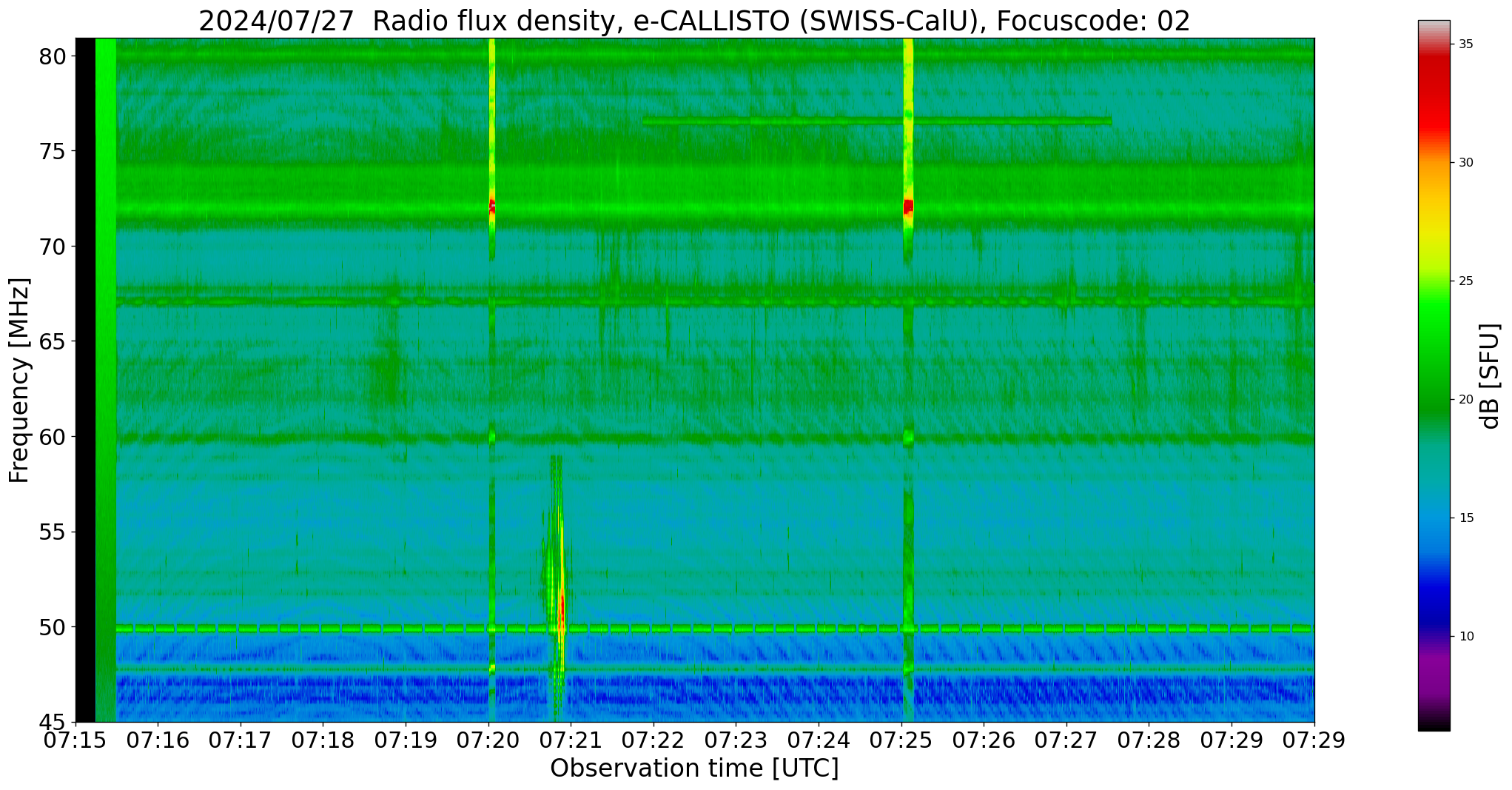1512x790 pixels.
Task: Click the colorbar tick value 20
Action: point(1466,399)
